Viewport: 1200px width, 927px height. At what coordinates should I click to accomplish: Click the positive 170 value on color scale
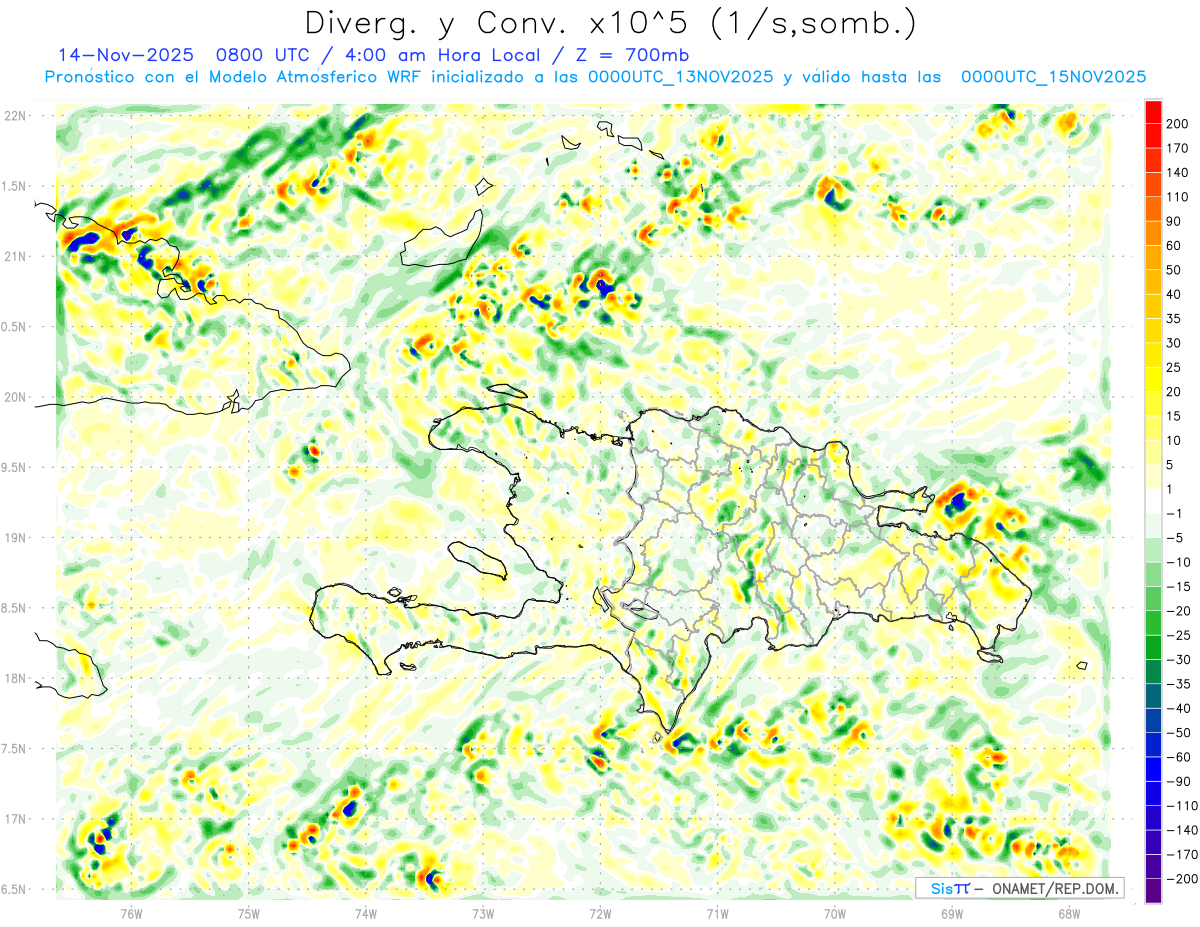click(x=1178, y=148)
